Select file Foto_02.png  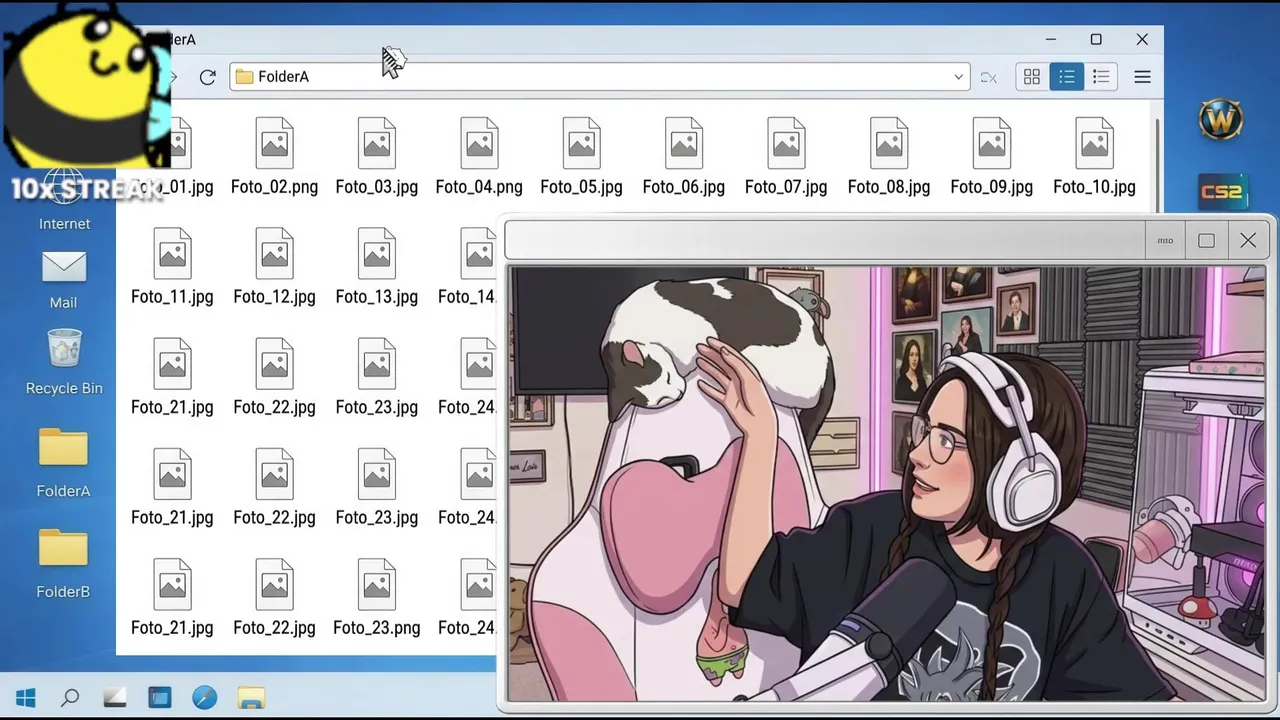pyautogui.click(x=274, y=157)
